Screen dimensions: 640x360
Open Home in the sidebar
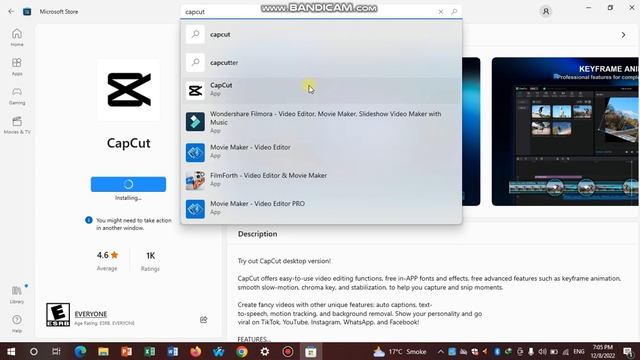pos(17,38)
